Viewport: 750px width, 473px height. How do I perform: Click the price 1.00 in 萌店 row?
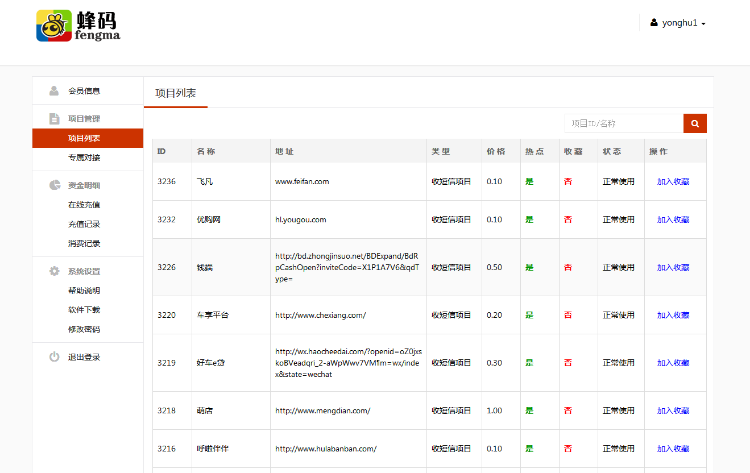point(494,410)
